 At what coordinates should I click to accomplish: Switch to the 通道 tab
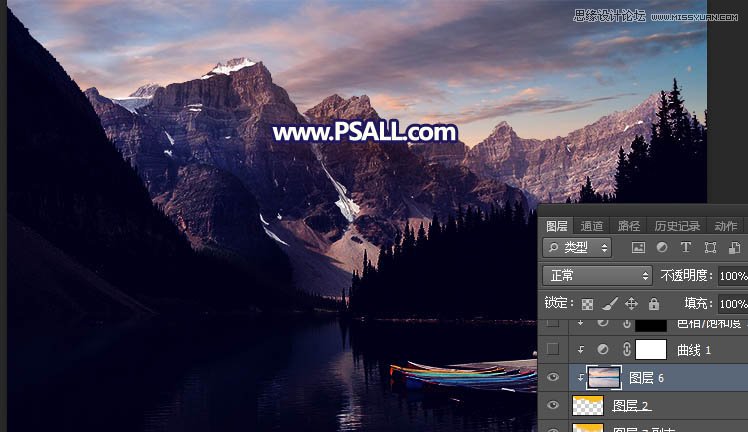coord(592,226)
